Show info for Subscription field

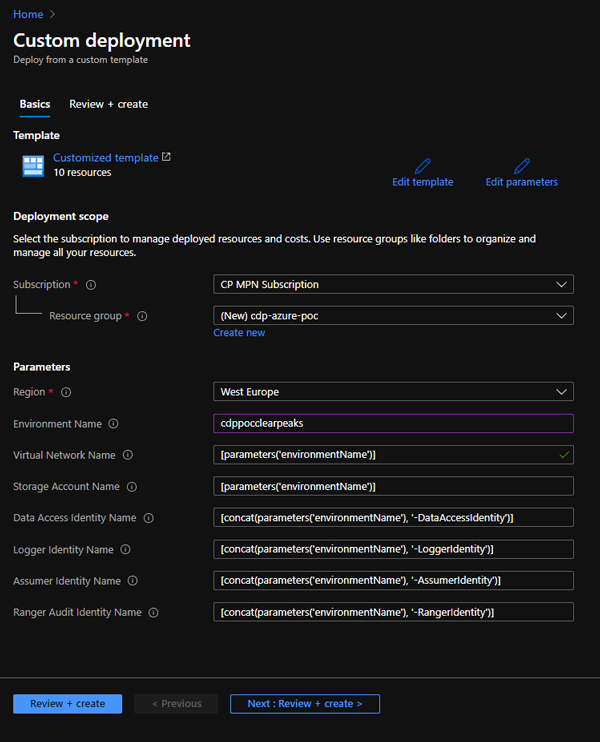pos(91,285)
